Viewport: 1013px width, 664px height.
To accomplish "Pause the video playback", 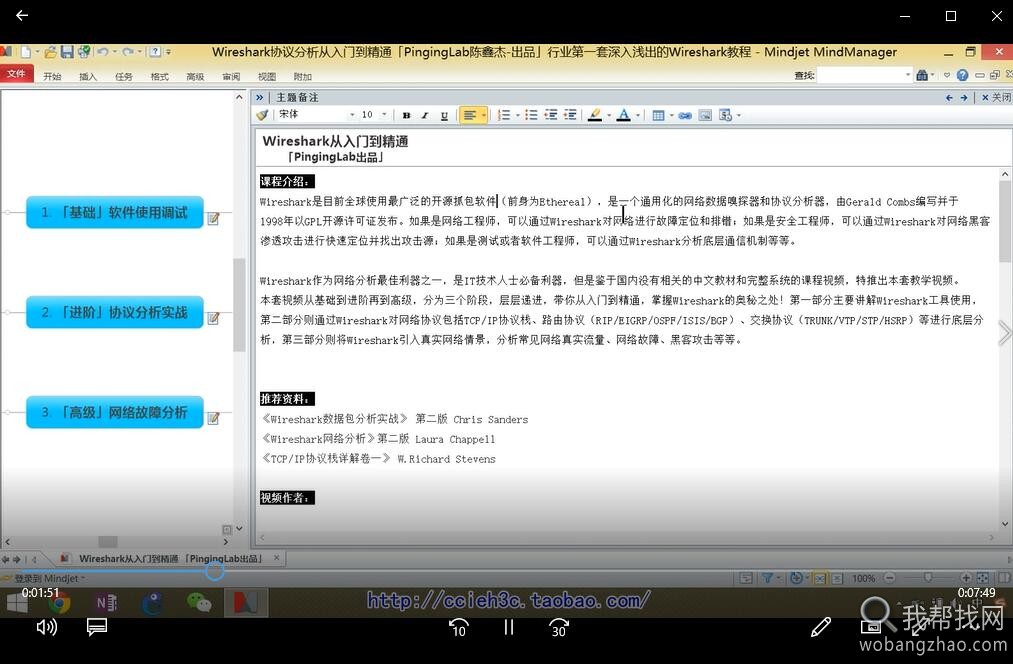I will click(x=509, y=627).
